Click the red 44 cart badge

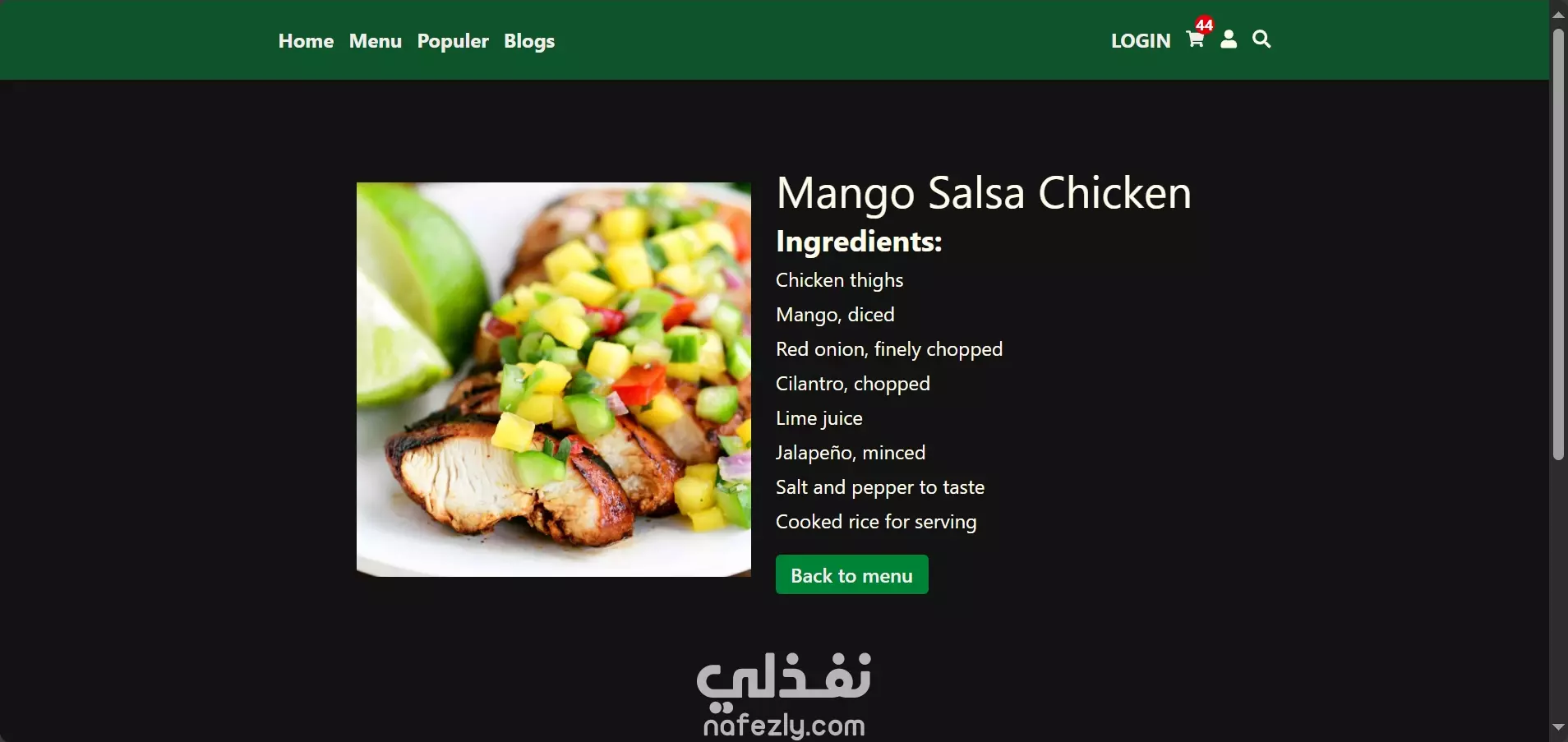(x=1204, y=25)
